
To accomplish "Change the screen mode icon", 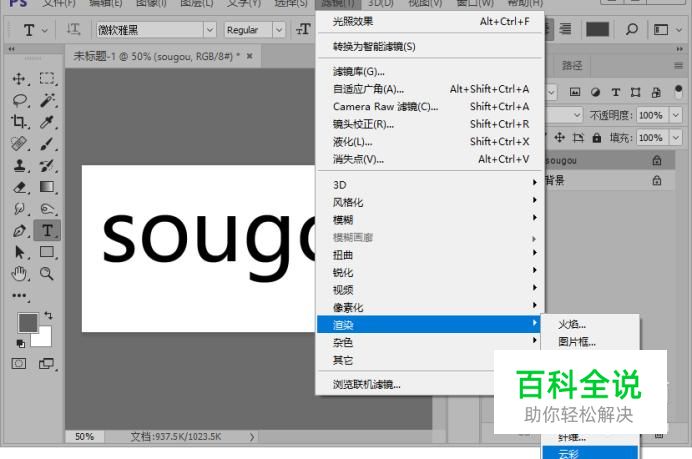I will click(46, 364).
